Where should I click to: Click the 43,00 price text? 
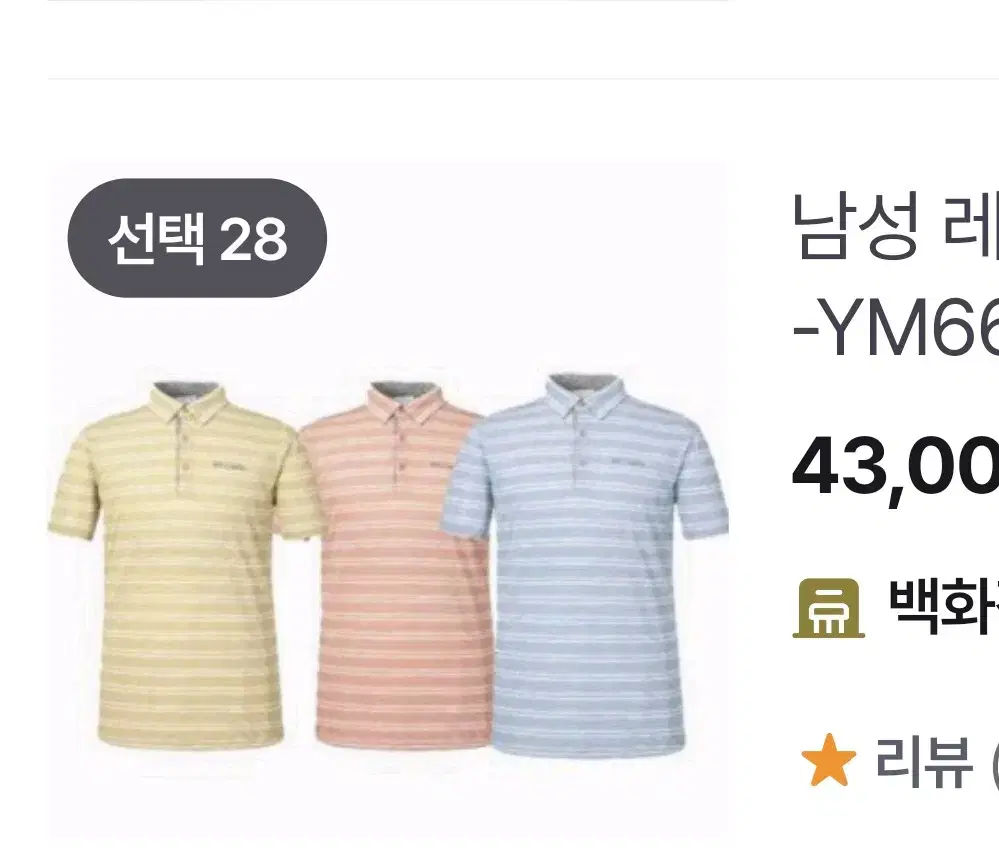point(895,467)
